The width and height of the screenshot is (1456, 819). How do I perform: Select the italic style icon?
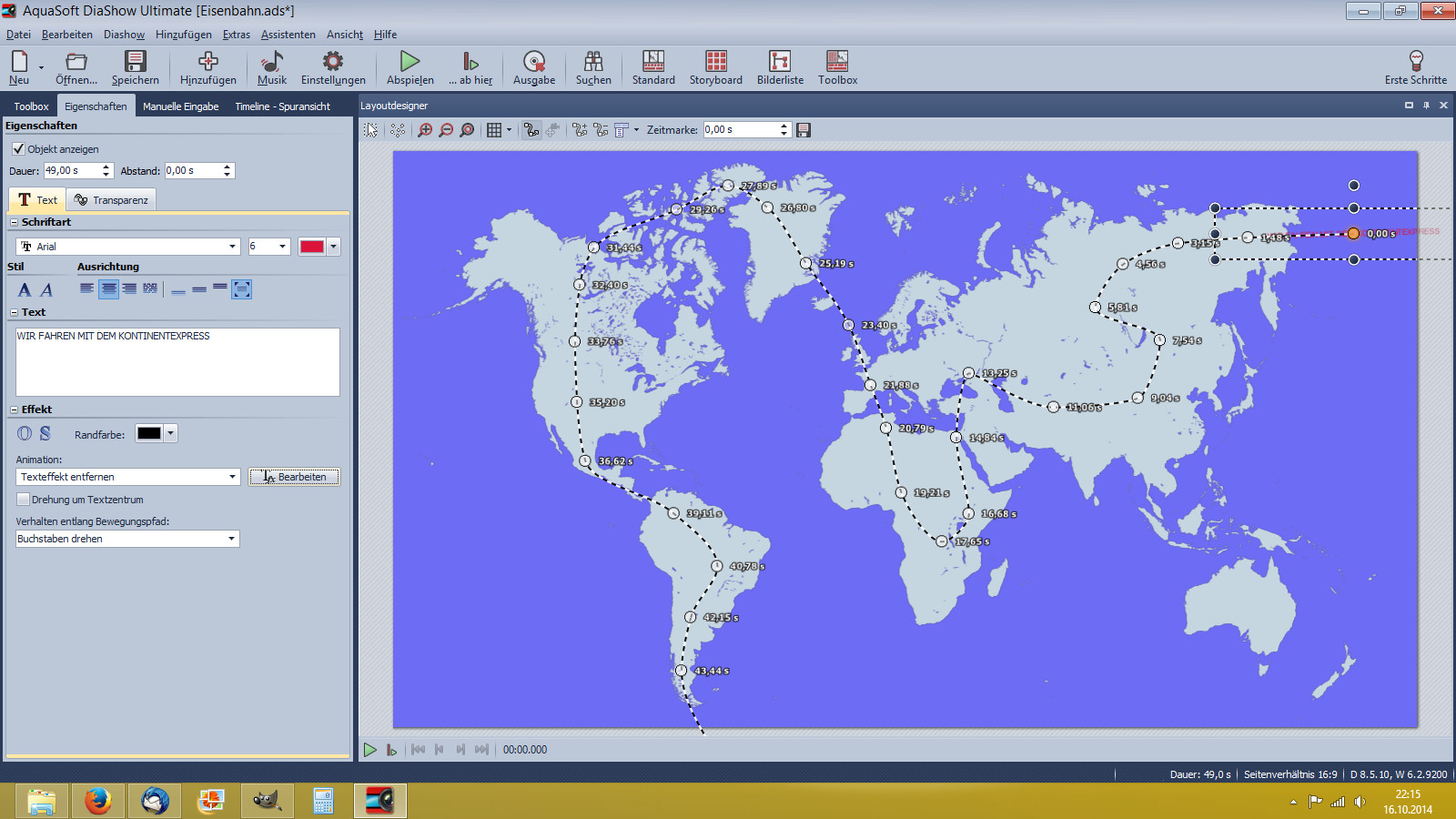coord(46,289)
